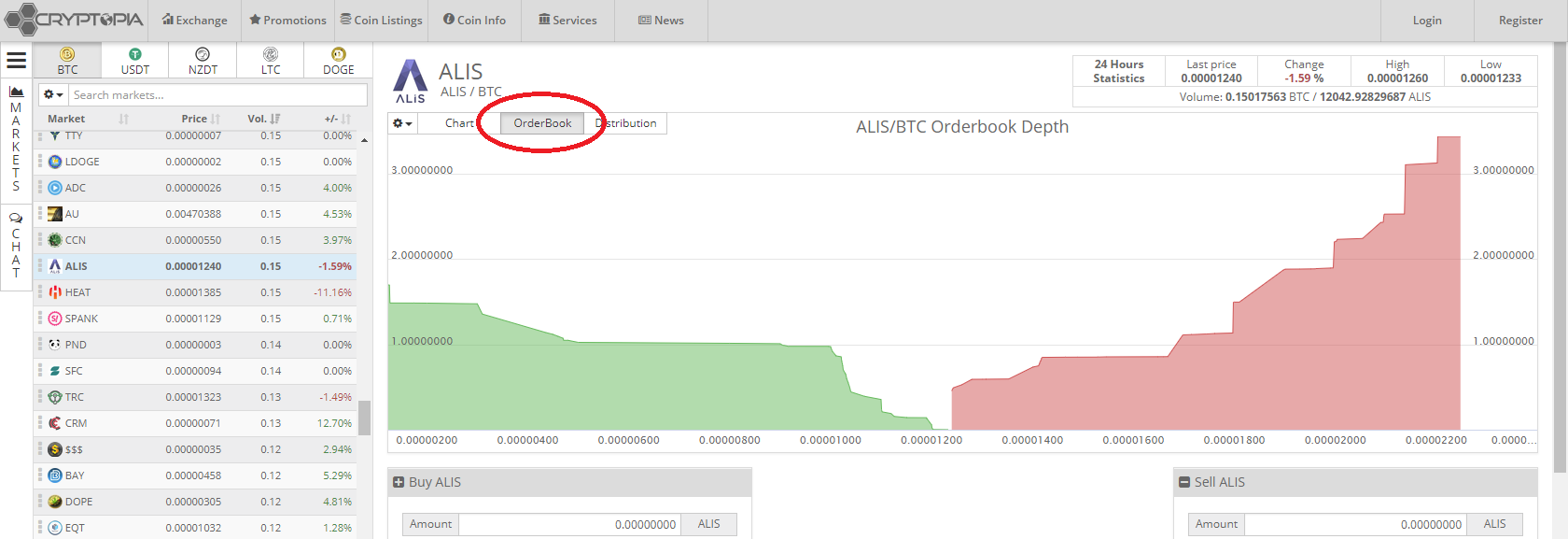
Task: Open the hamburger side menu
Action: 16,61
